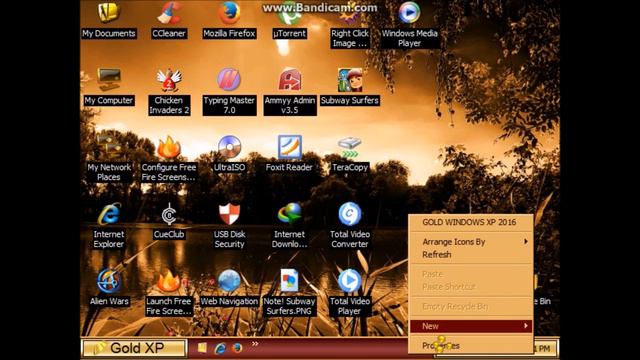This screenshot has height=360, width=640.
Task: Launch Firefox from quick launch bar
Action: (237, 348)
